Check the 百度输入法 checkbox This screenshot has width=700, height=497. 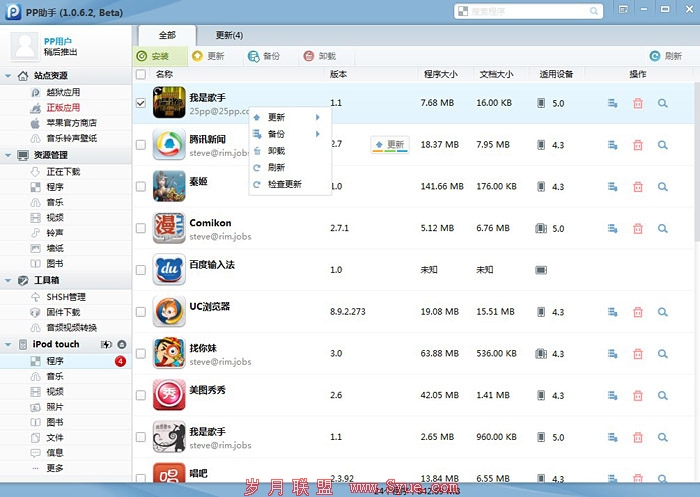click(x=141, y=270)
